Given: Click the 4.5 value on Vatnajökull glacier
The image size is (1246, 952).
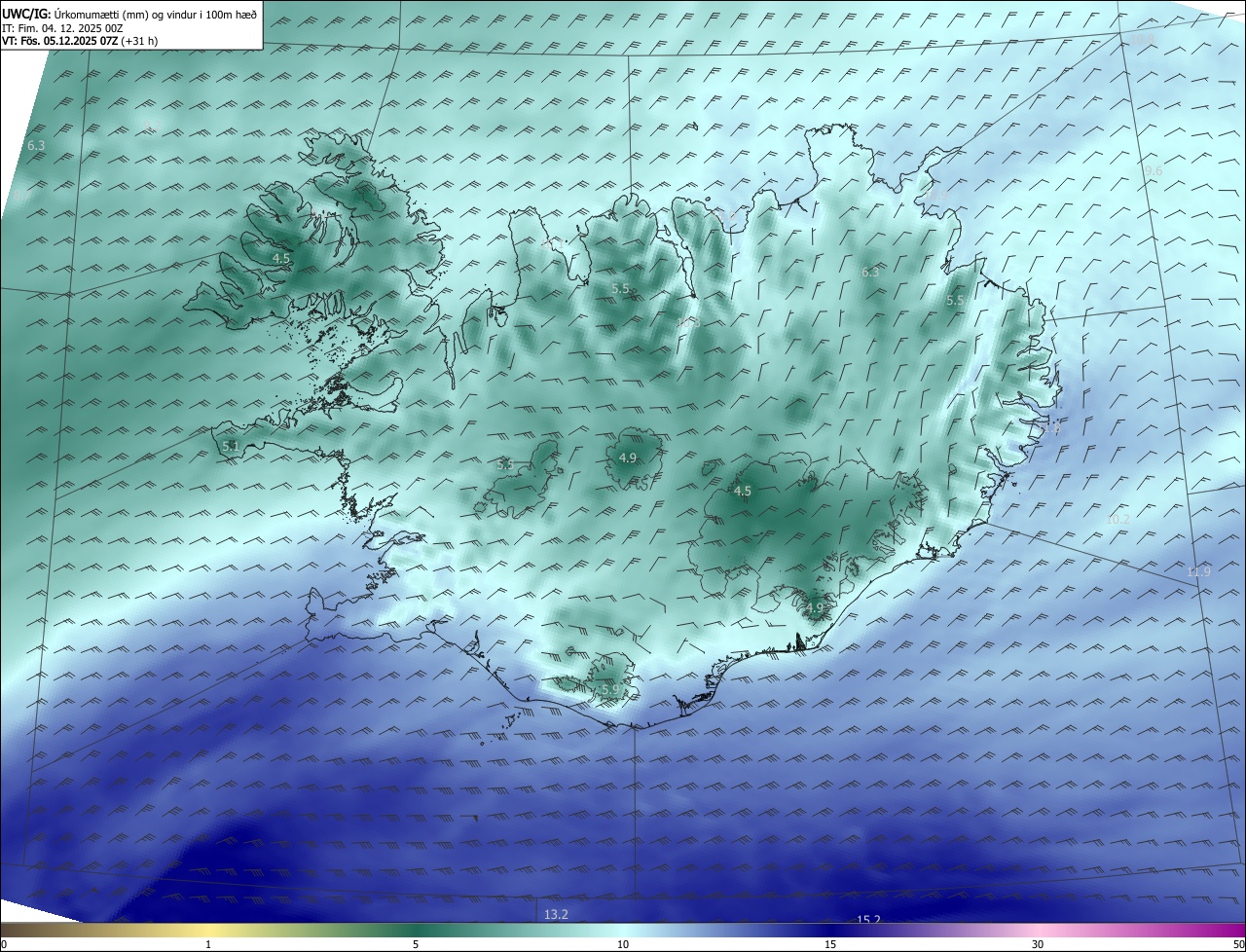Looking at the screenshot, I should pos(743,491).
